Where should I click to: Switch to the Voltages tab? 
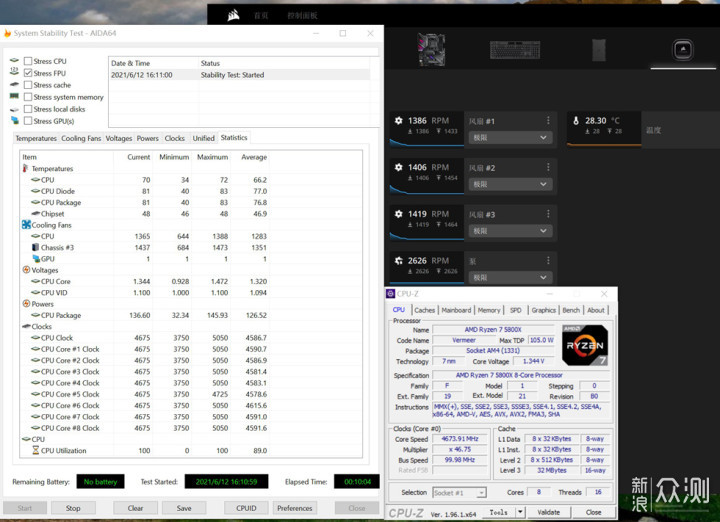click(119, 138)
